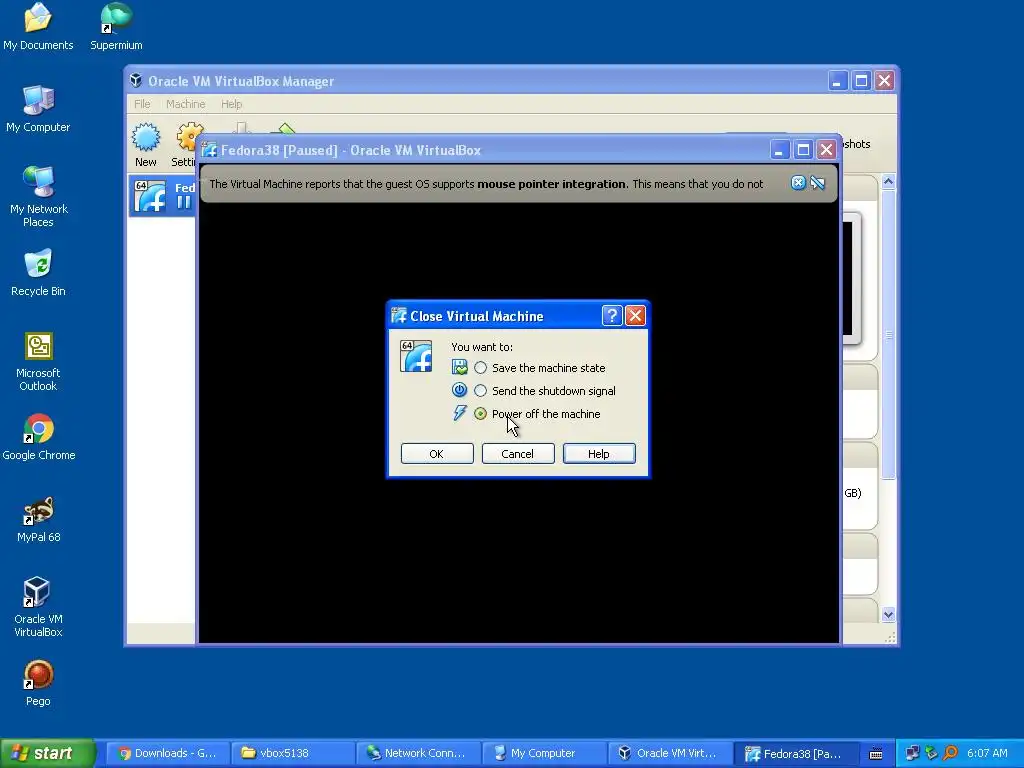Switch to Network Connections taskbar button
Image resolution: width=1024 pixels, height=768 pixels.
coord(419,753)
